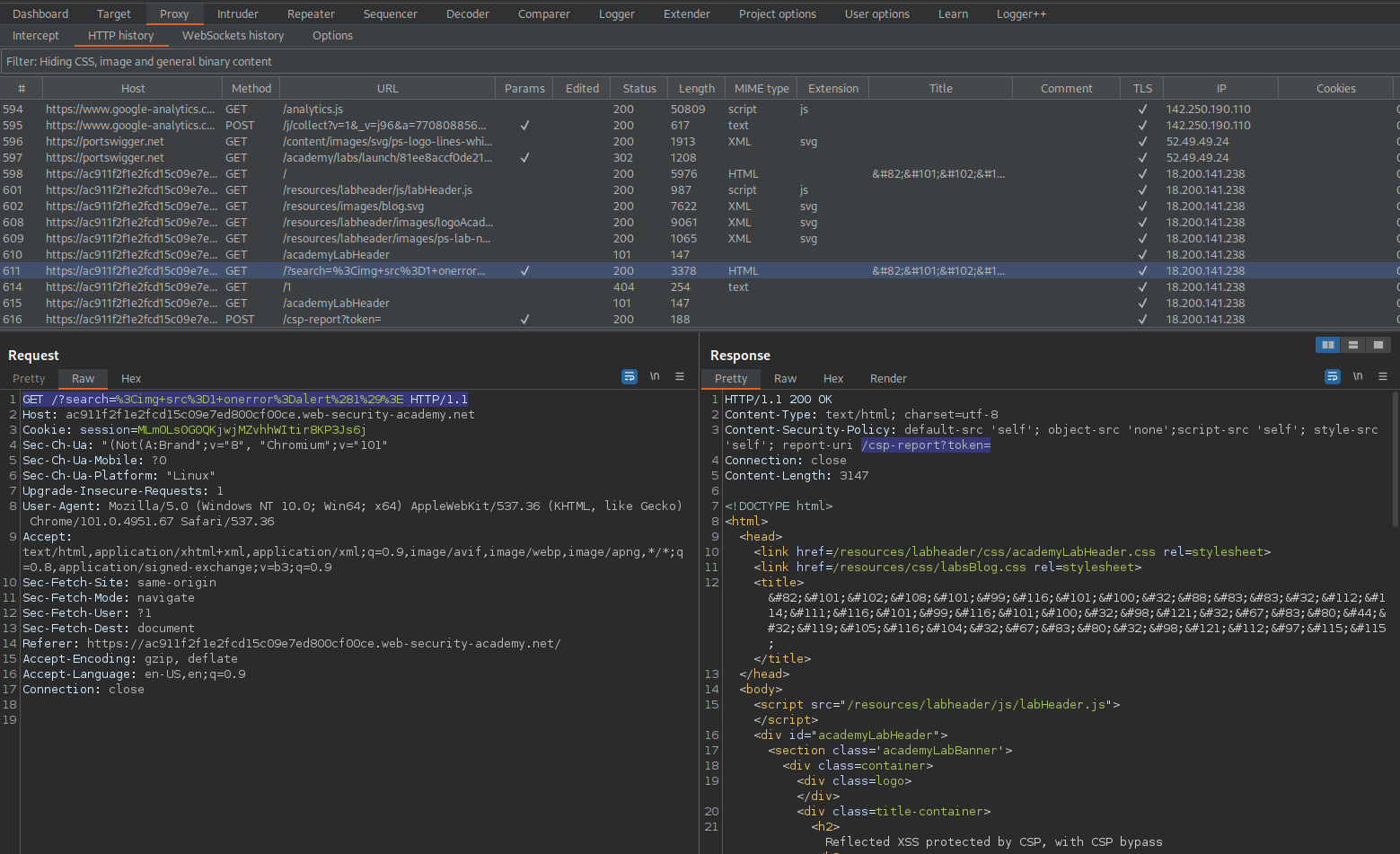
Task: Open the proxy Options sub-tab
Action: click(332, 35)
